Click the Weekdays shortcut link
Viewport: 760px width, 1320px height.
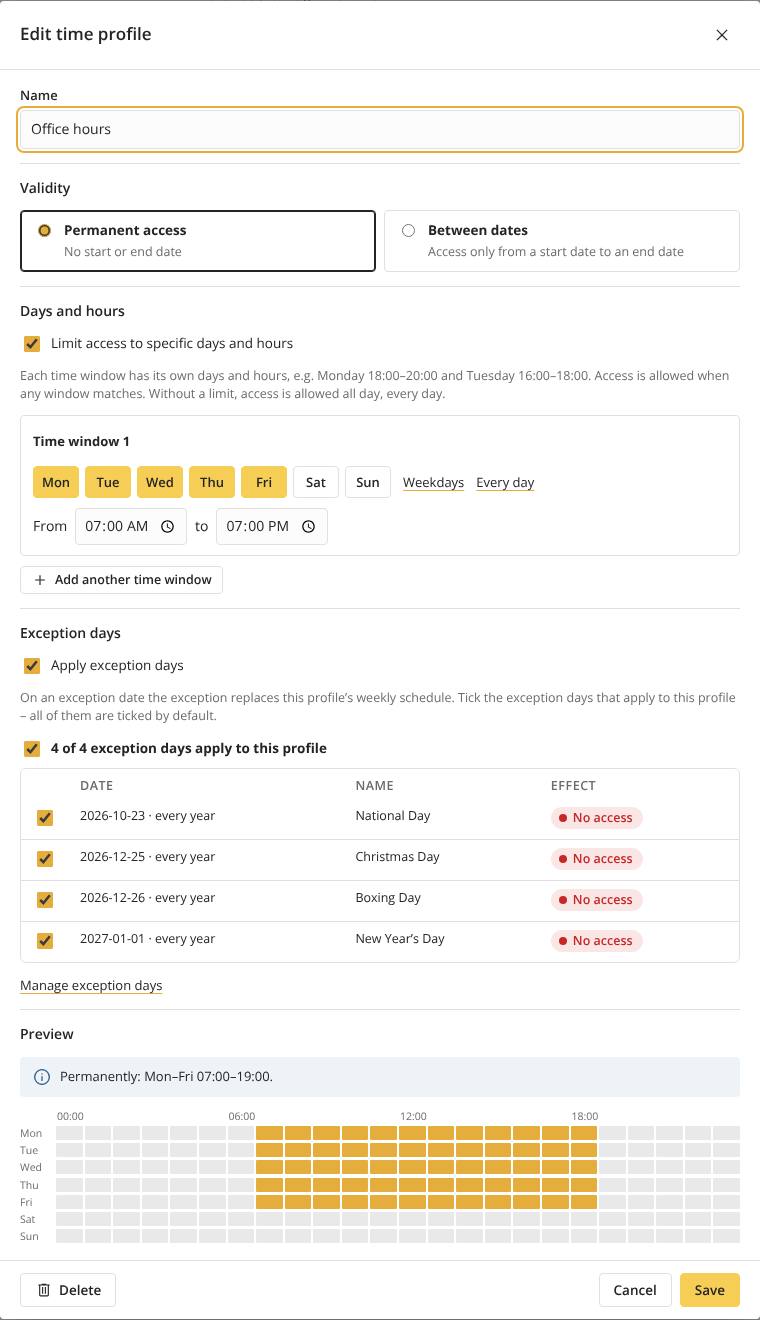pos(433,483)
